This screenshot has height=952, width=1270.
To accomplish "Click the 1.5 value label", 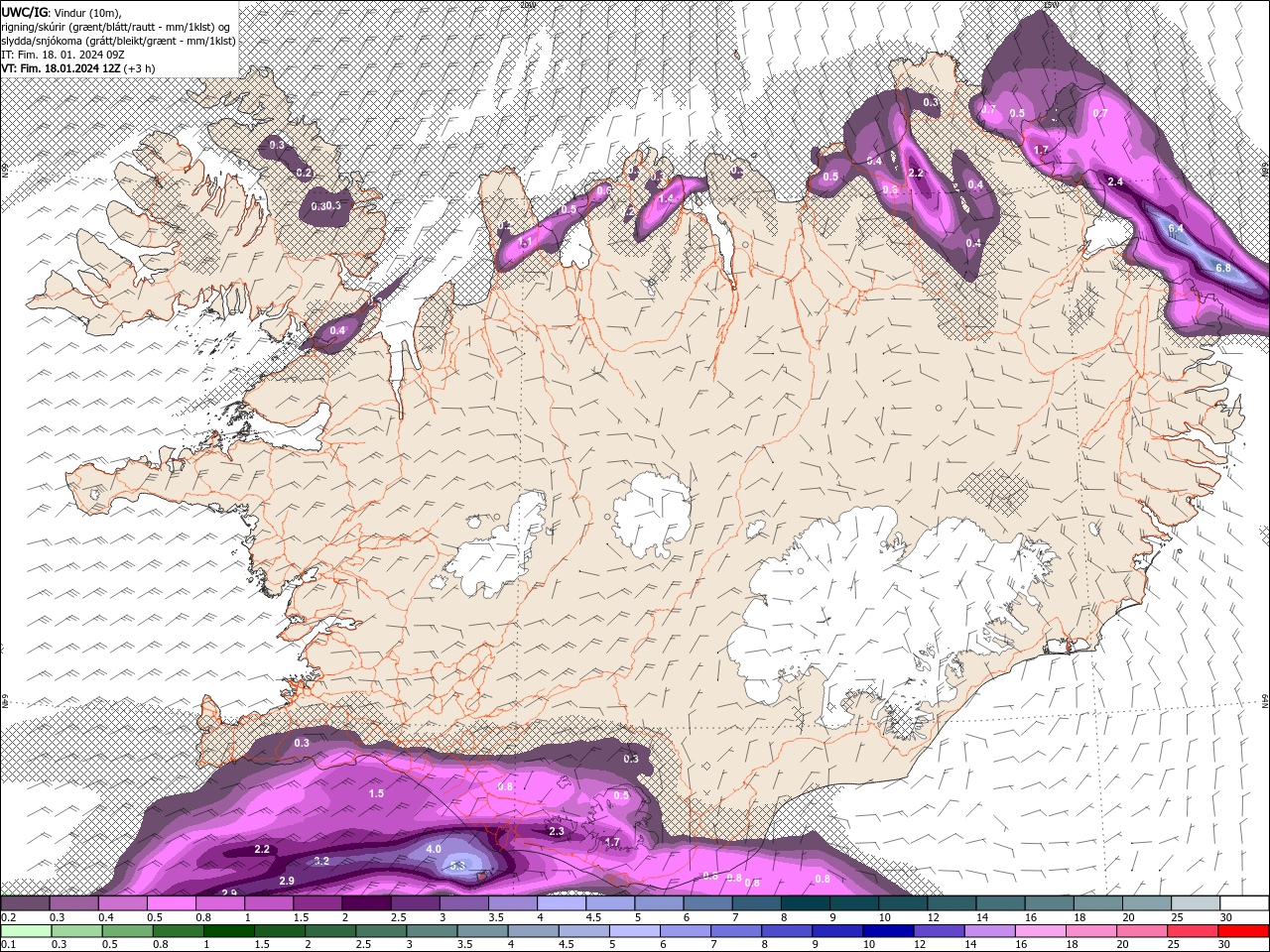I will pos(376,793).
